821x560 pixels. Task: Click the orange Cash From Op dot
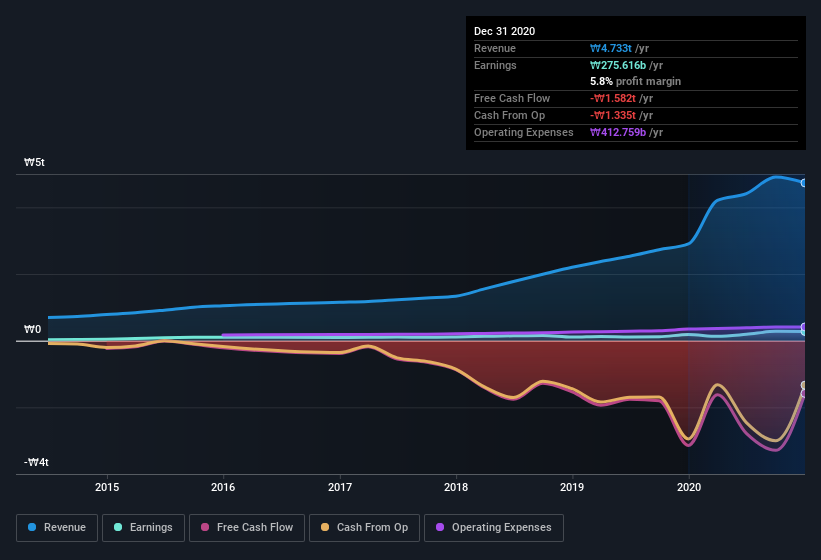click(325, 527)
